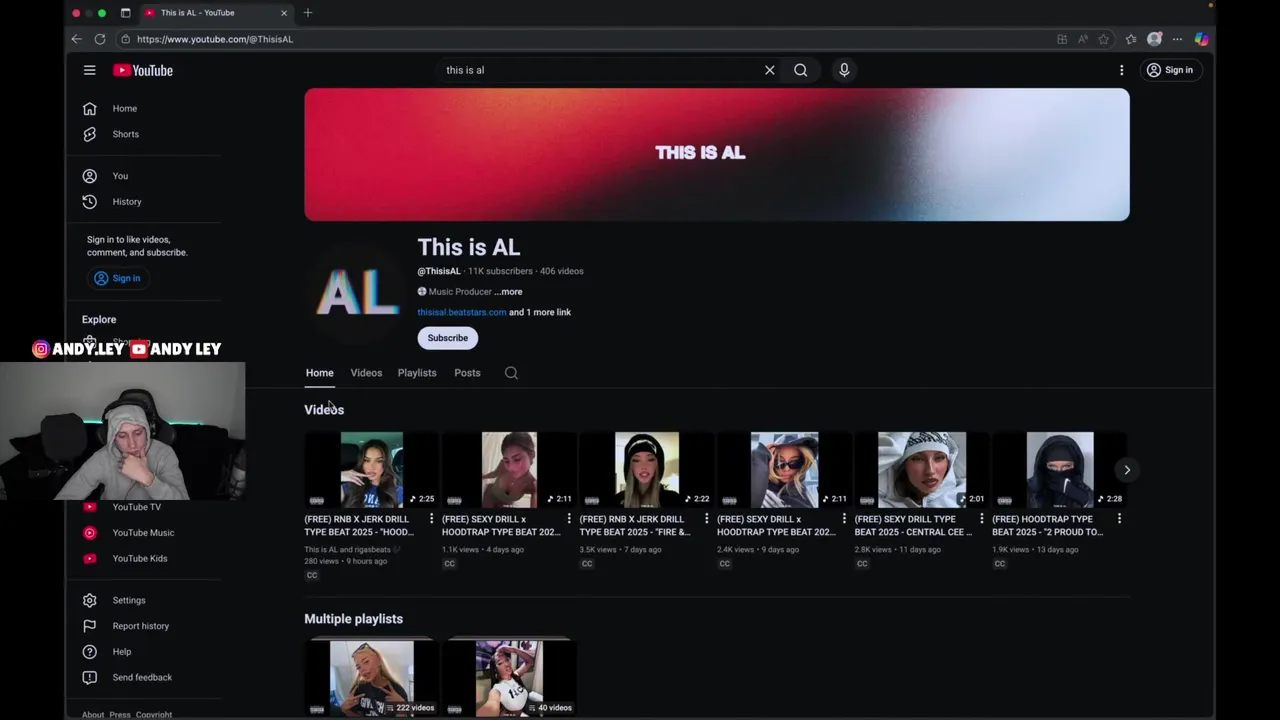Click the CC badge under first video
This screenshot has width=1280, height=720.
[312, 575]
